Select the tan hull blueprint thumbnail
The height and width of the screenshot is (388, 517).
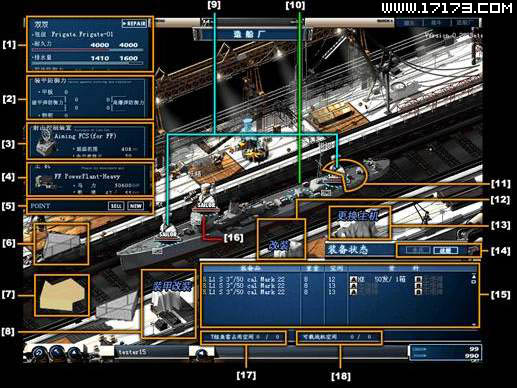(62, 295)
